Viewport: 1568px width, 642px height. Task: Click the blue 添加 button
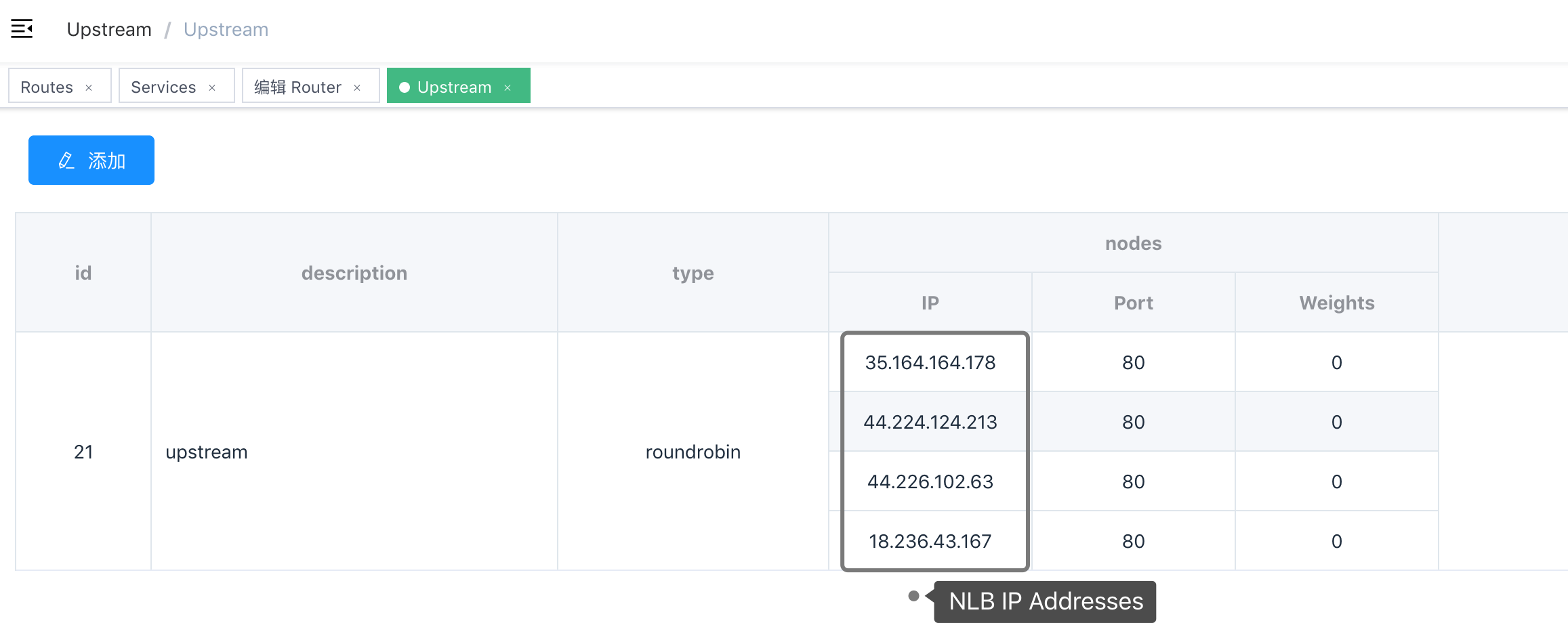91,160
